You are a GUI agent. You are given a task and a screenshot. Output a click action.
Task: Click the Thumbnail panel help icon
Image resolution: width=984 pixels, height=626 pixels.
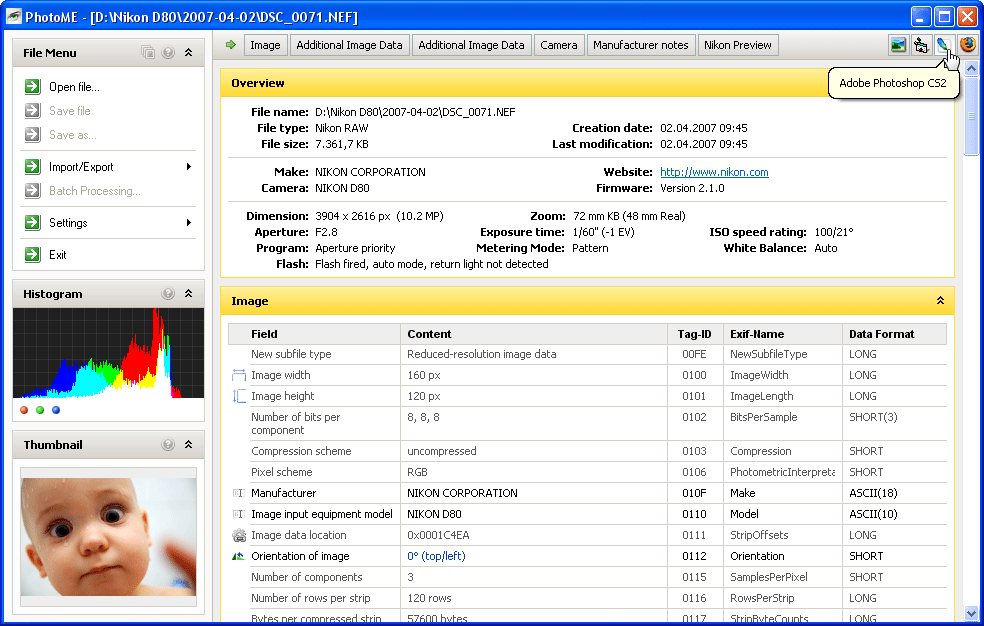click(x=168, y=445)
